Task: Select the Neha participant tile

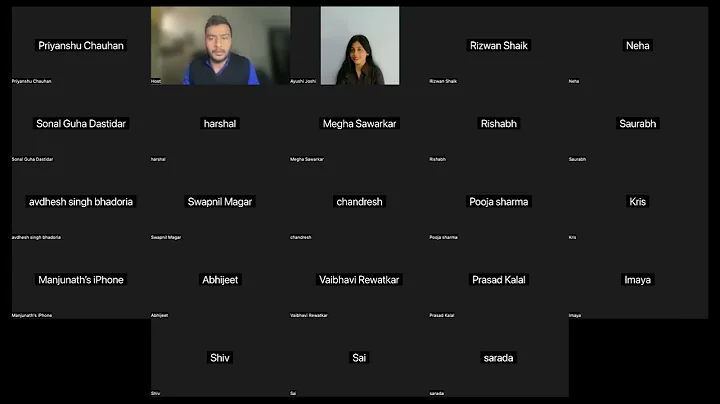Action: [x=638, y=45]
